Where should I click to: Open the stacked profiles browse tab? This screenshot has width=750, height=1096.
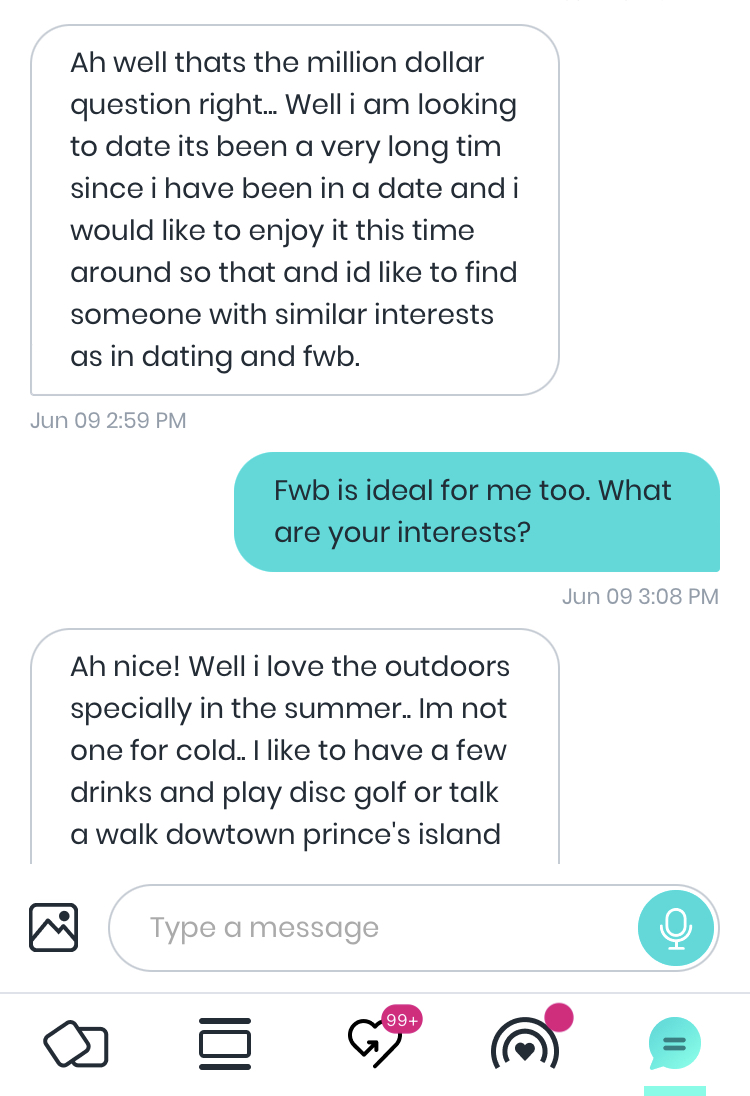pyautogui.click(x=225, y=1044)
